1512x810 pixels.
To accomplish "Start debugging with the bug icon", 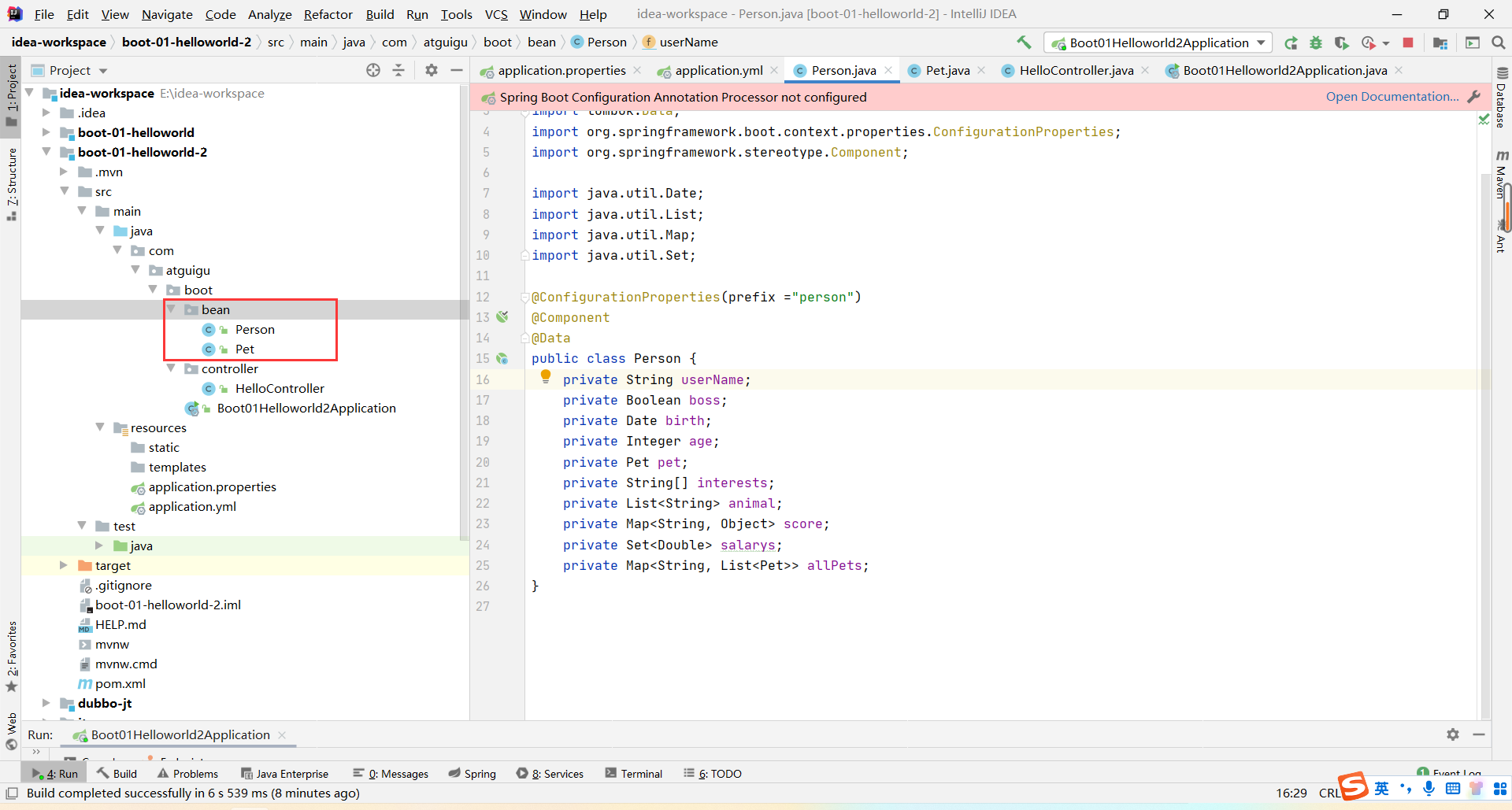I will [x=1316, y=43].
